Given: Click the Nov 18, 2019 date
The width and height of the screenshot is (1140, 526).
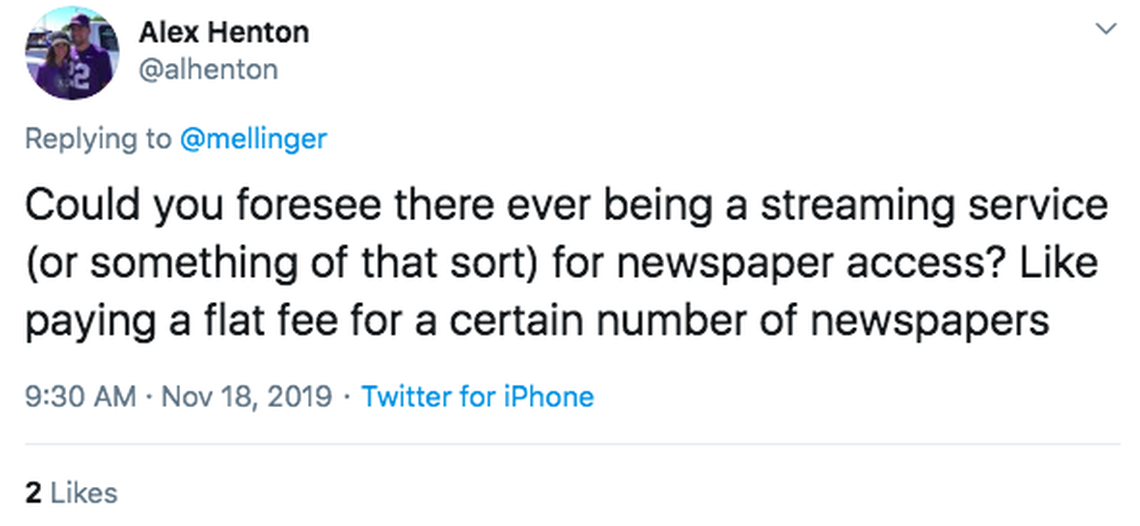Looking at the screenshot, I should (245, 396).
